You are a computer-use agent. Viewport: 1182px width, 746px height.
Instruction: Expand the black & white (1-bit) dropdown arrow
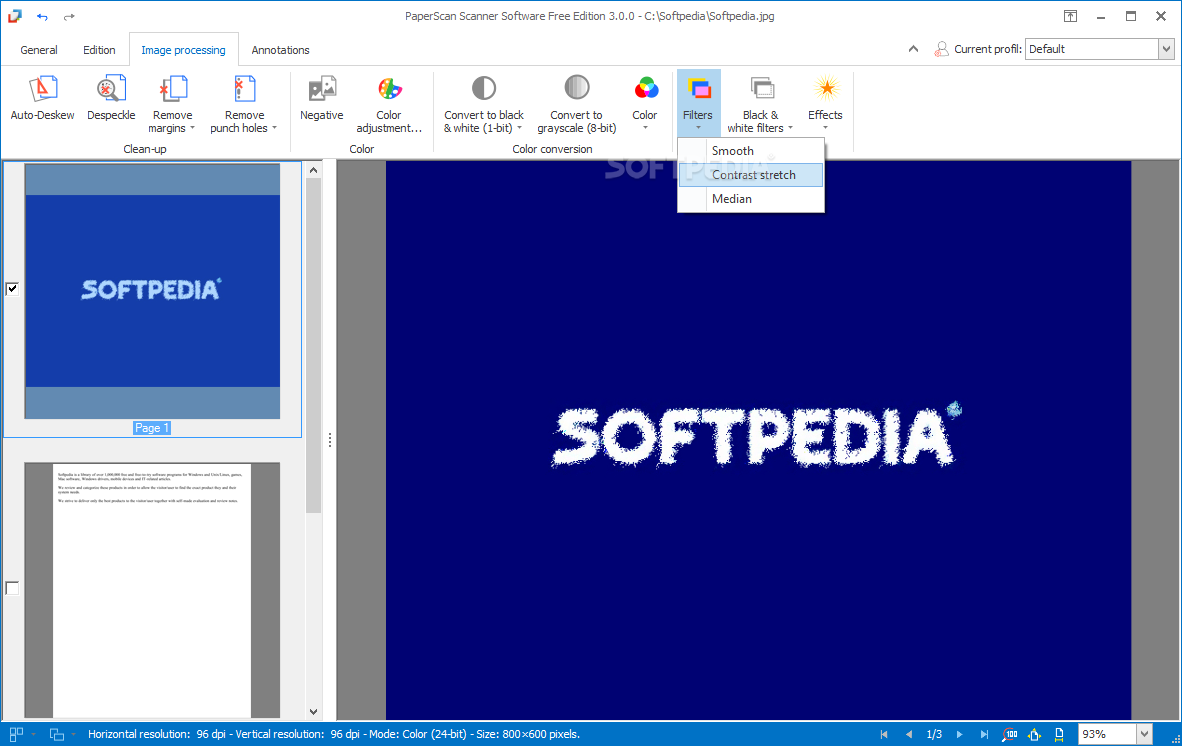pyautogui.click(x=519, y=128)
